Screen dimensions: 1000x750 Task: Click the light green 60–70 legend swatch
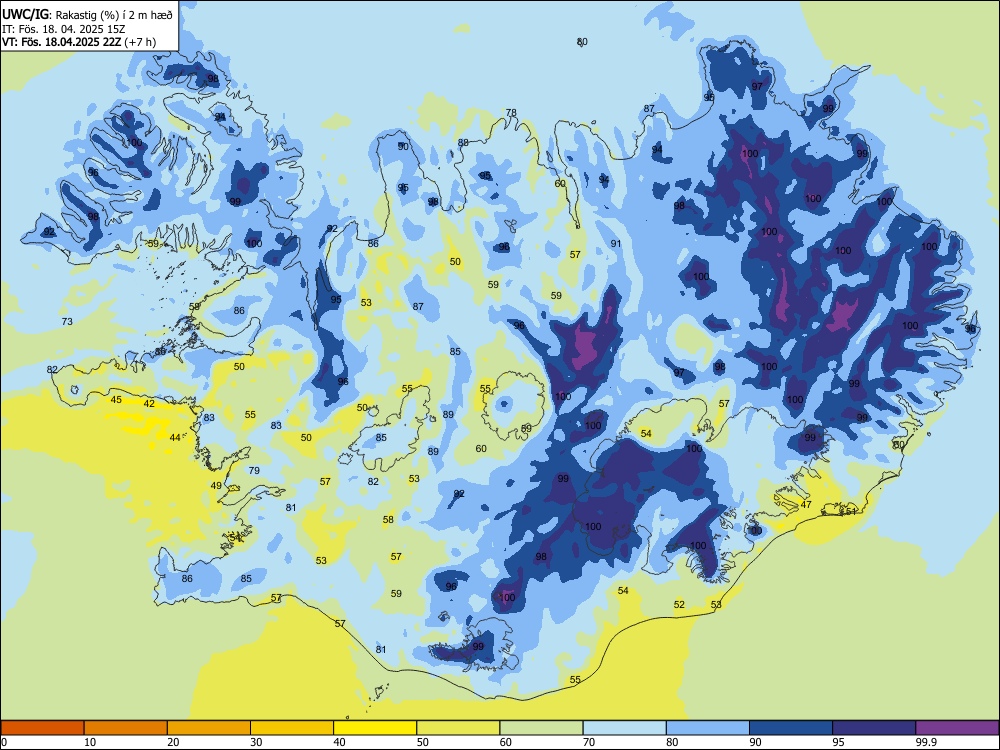(x=541, y=728)
